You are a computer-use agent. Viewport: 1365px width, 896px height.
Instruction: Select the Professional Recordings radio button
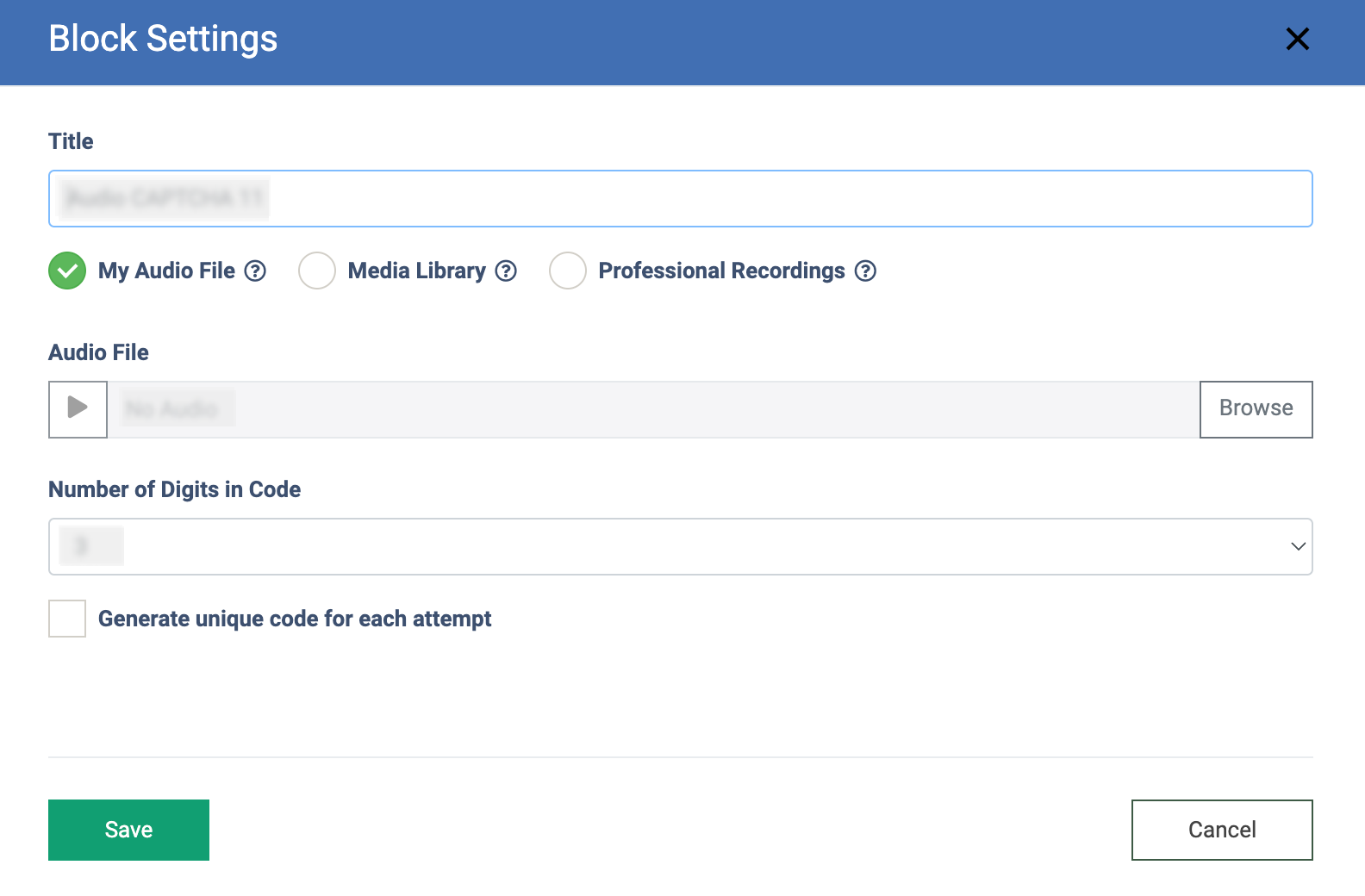click(568, 271)
